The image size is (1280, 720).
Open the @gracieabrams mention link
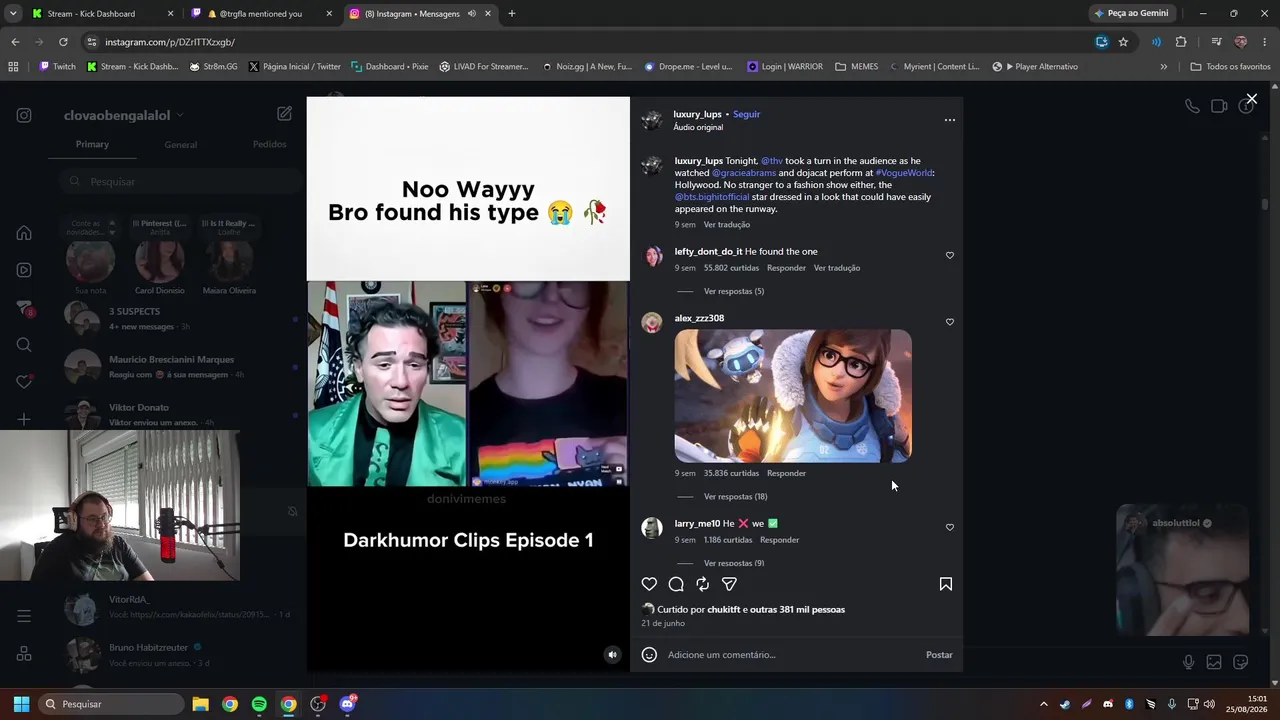tap(743, 173)
